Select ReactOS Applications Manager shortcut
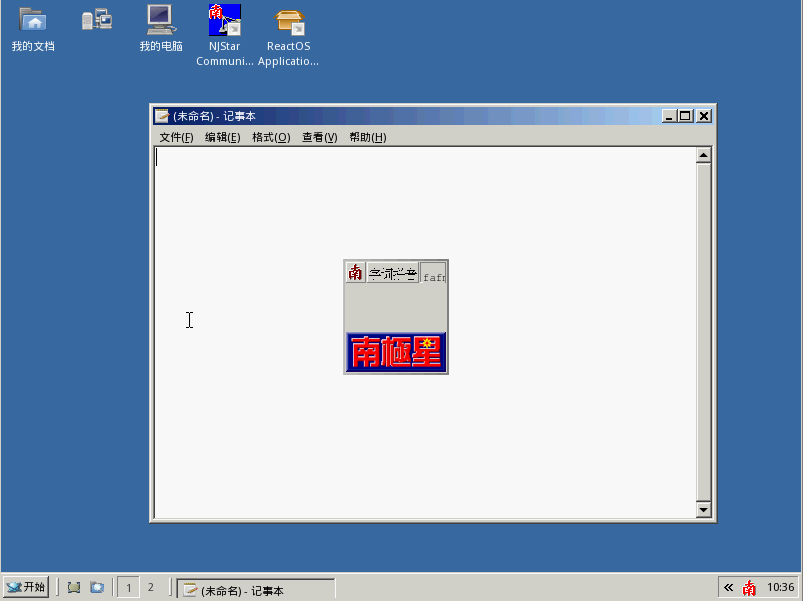 coord(288,38)
